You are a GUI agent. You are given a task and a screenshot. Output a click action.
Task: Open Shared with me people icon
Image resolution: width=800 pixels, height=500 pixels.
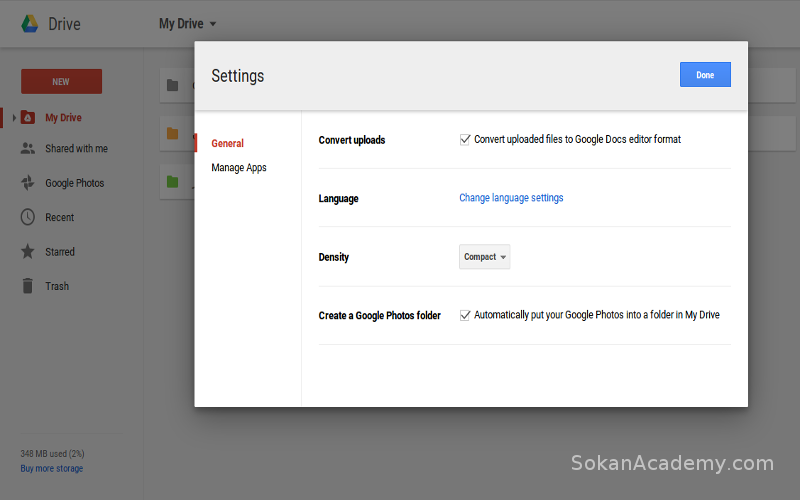pos(28,148)
